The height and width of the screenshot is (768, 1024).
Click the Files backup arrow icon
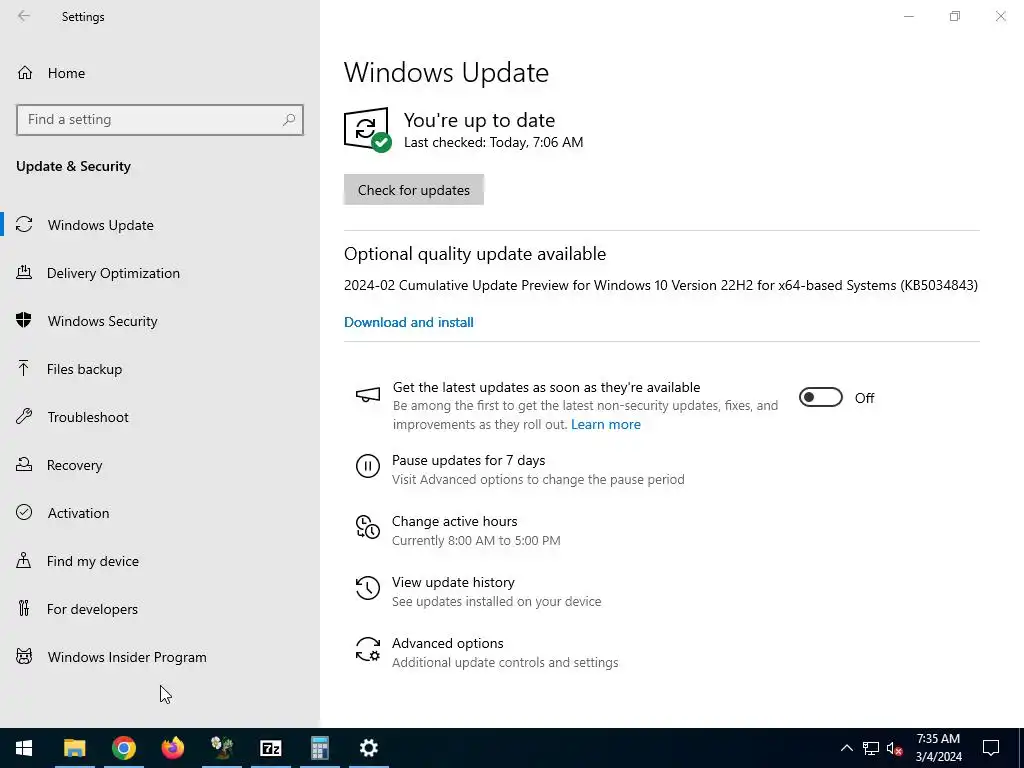[x=24, y=368]
